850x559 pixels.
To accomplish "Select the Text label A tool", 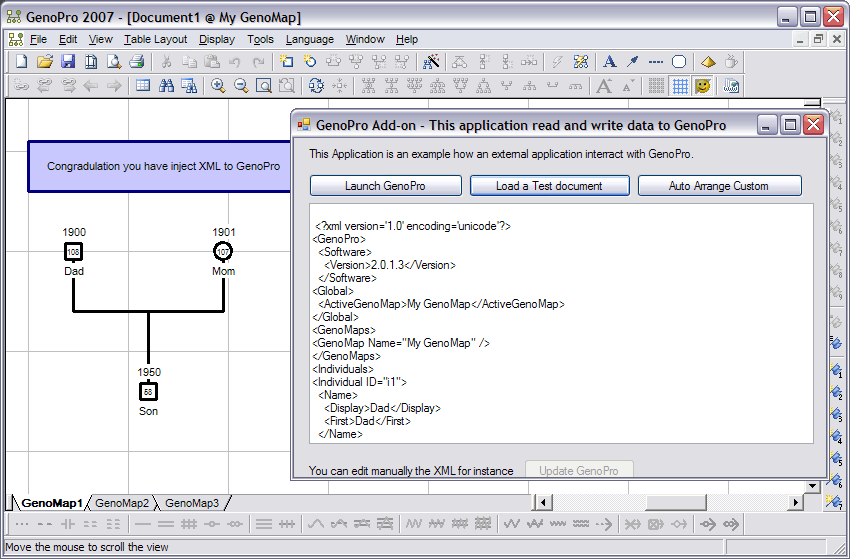I will click(x=609, y=62).
